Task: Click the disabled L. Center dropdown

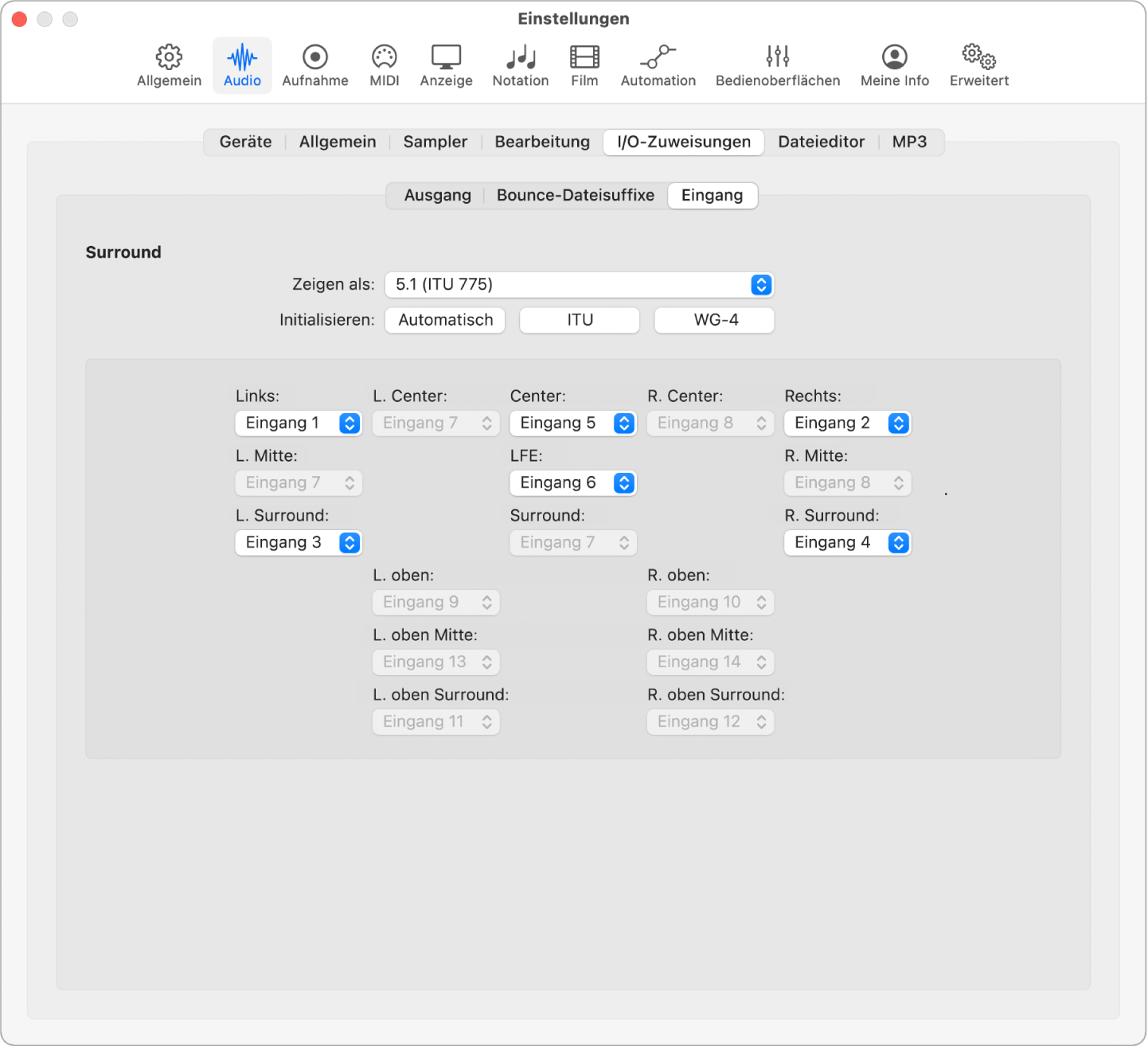Action: [x=436, y=423]
